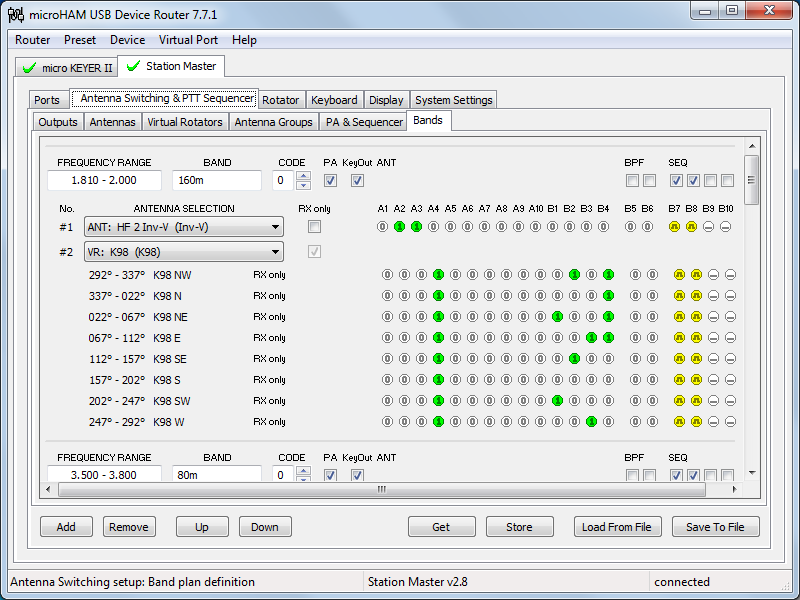Click the green checkmark icon on micro KEYER II tab
Viewport: 800px width, 600px height.
tap(29, 68)
